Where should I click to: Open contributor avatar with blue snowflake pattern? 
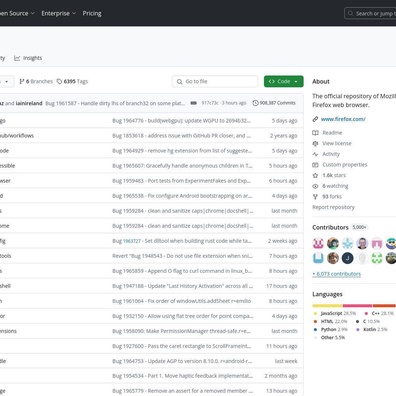347,243
